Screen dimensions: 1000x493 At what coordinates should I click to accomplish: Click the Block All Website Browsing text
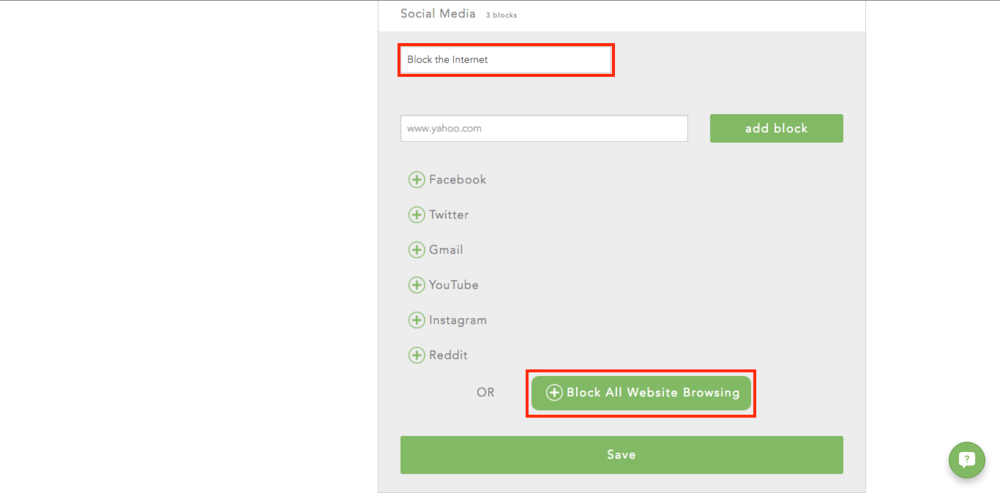pyautogui.click(x=653, y=393)
